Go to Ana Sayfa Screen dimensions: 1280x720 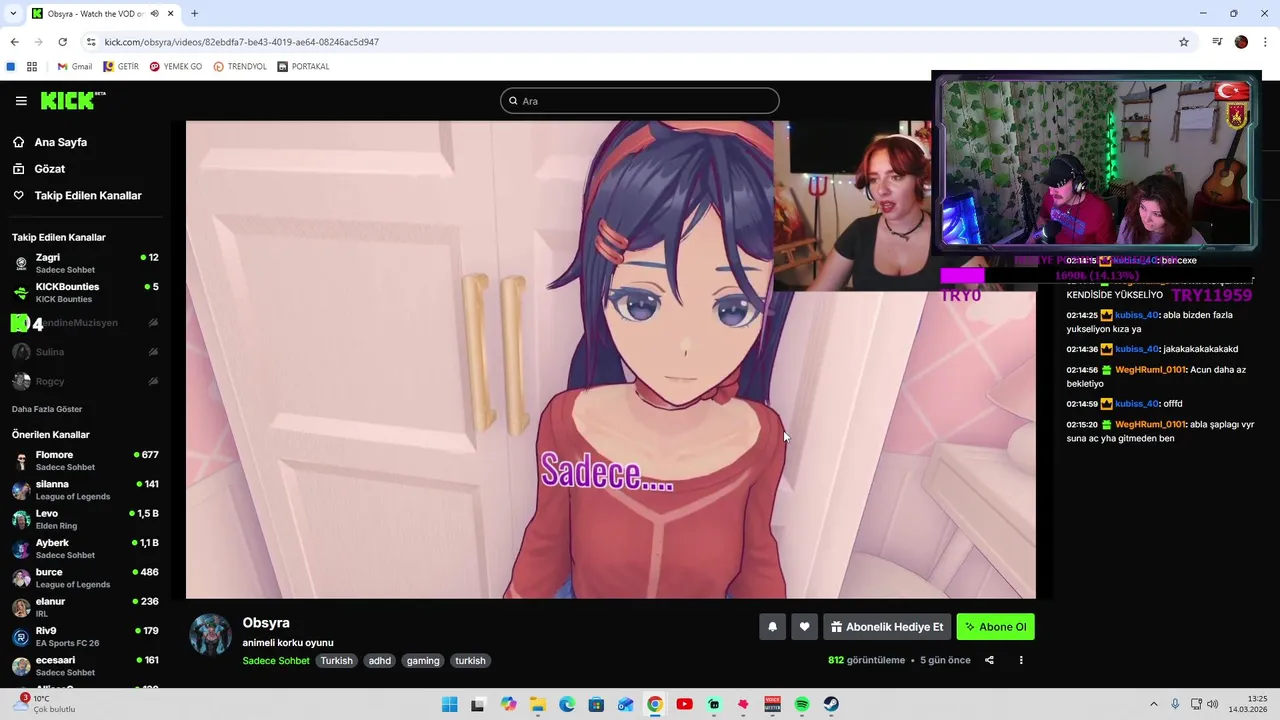click(60, 142)
